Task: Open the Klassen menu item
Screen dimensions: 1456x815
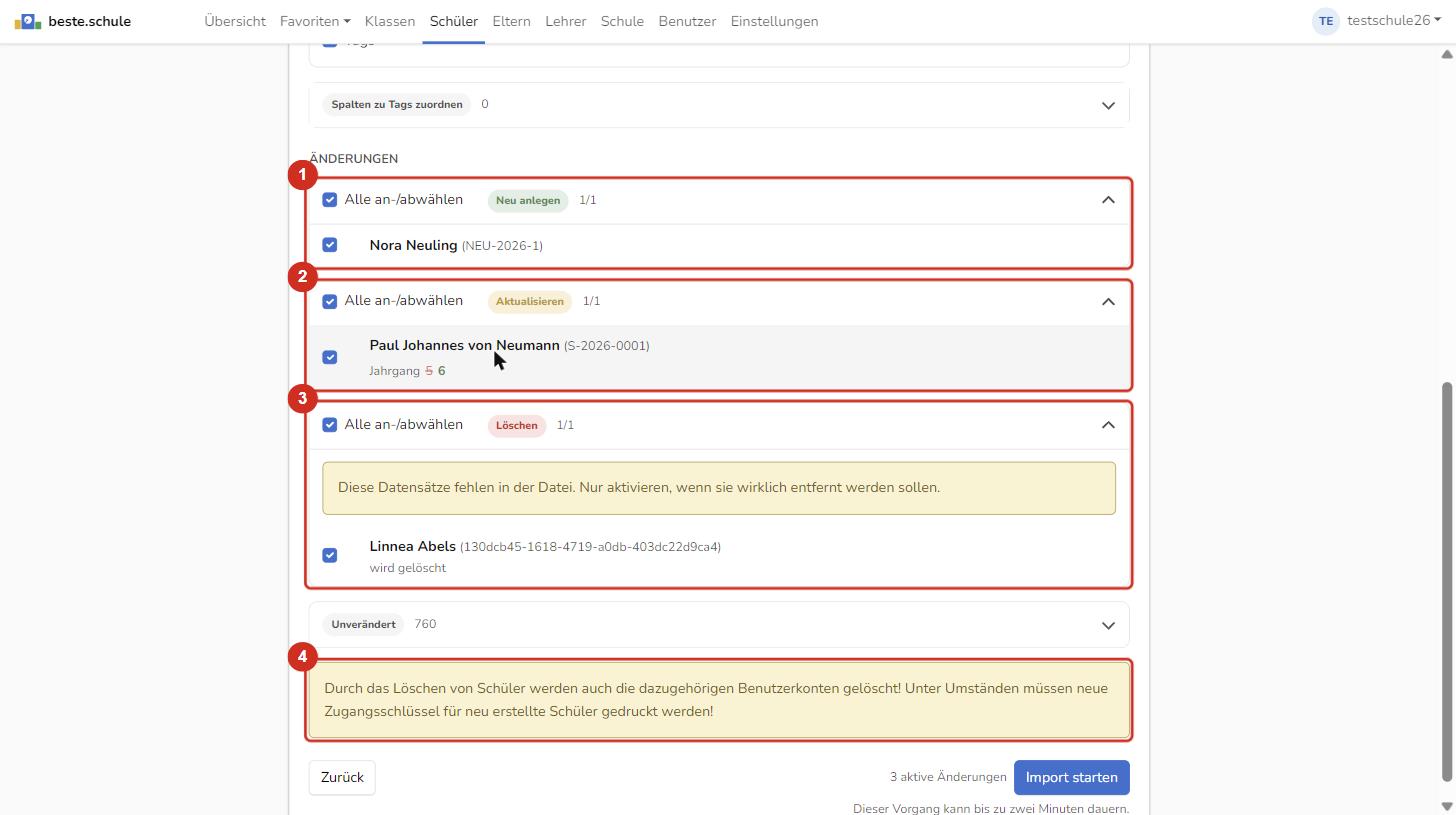Action: point(390,21)
